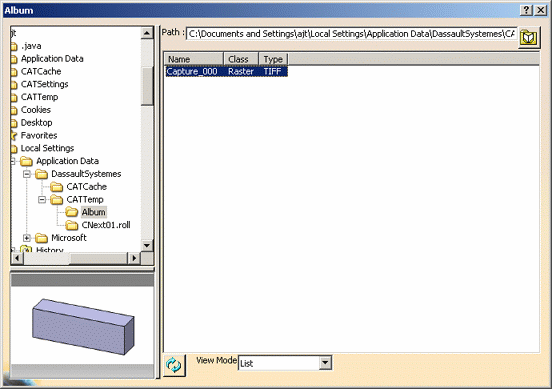Expand the Microsoft folder node

point(27,238)
